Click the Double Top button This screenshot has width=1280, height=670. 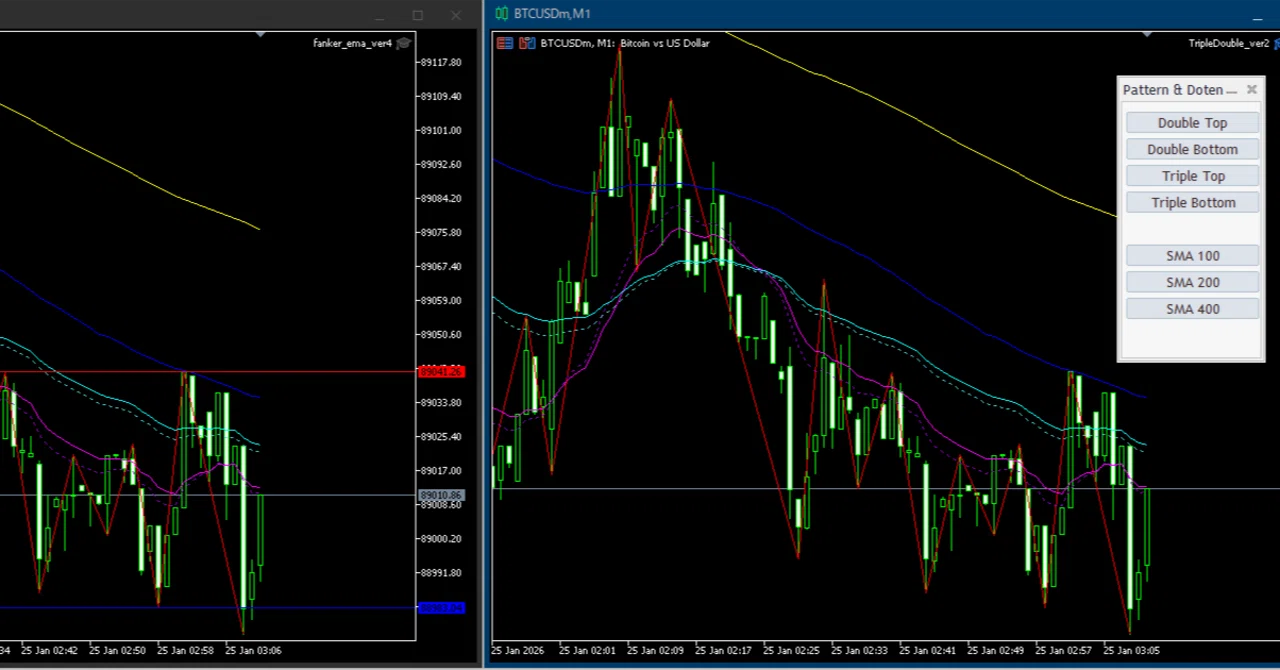[1192, 123]
